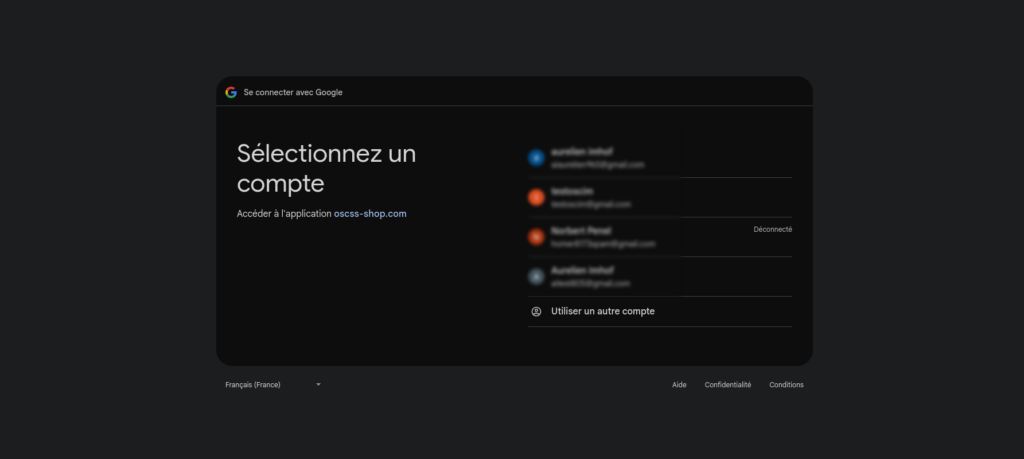
Task: Choose "Utiliser un autre compte"
Action: pyautogui.click(x=603, y=311)
